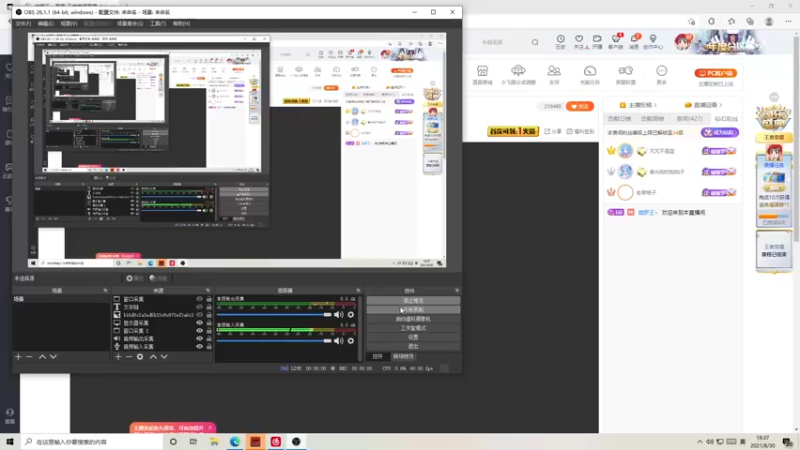Toggle visibility of the b164 image source
Image resolution: width=800 pixels, height=450 pixels.
click(199, 315)
